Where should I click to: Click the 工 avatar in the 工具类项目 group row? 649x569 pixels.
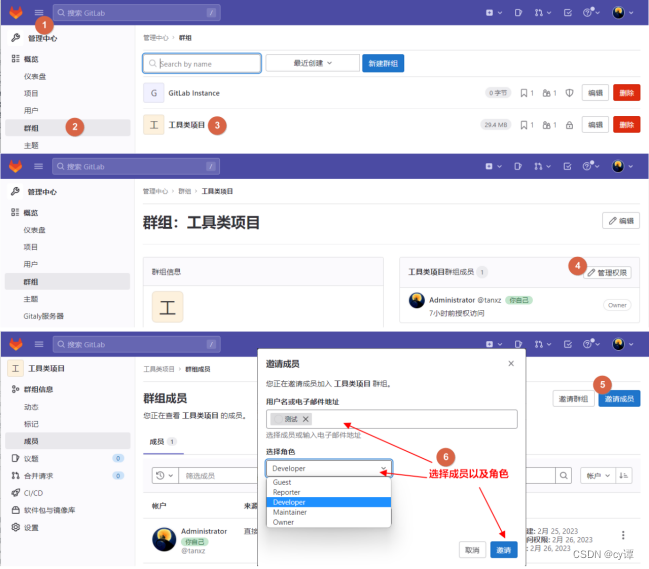154,125
